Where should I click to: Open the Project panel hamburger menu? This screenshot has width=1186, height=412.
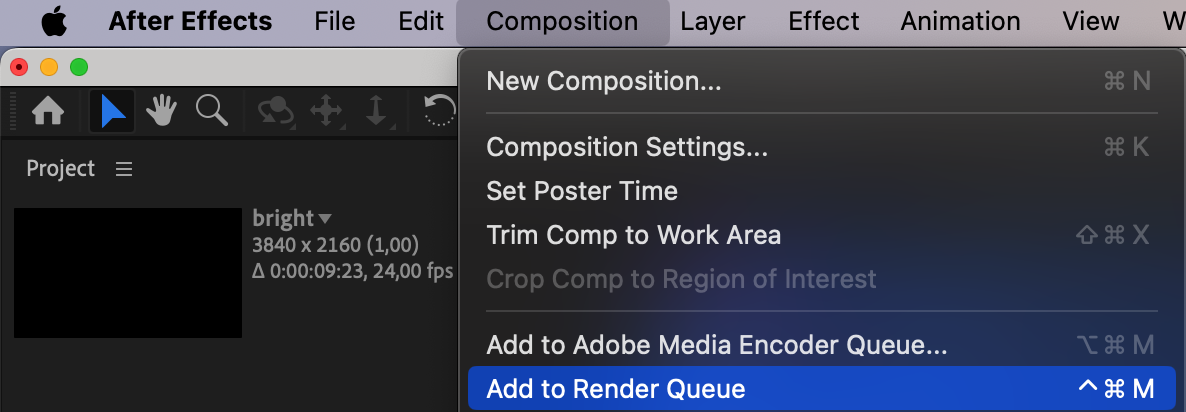coord(124,169)
